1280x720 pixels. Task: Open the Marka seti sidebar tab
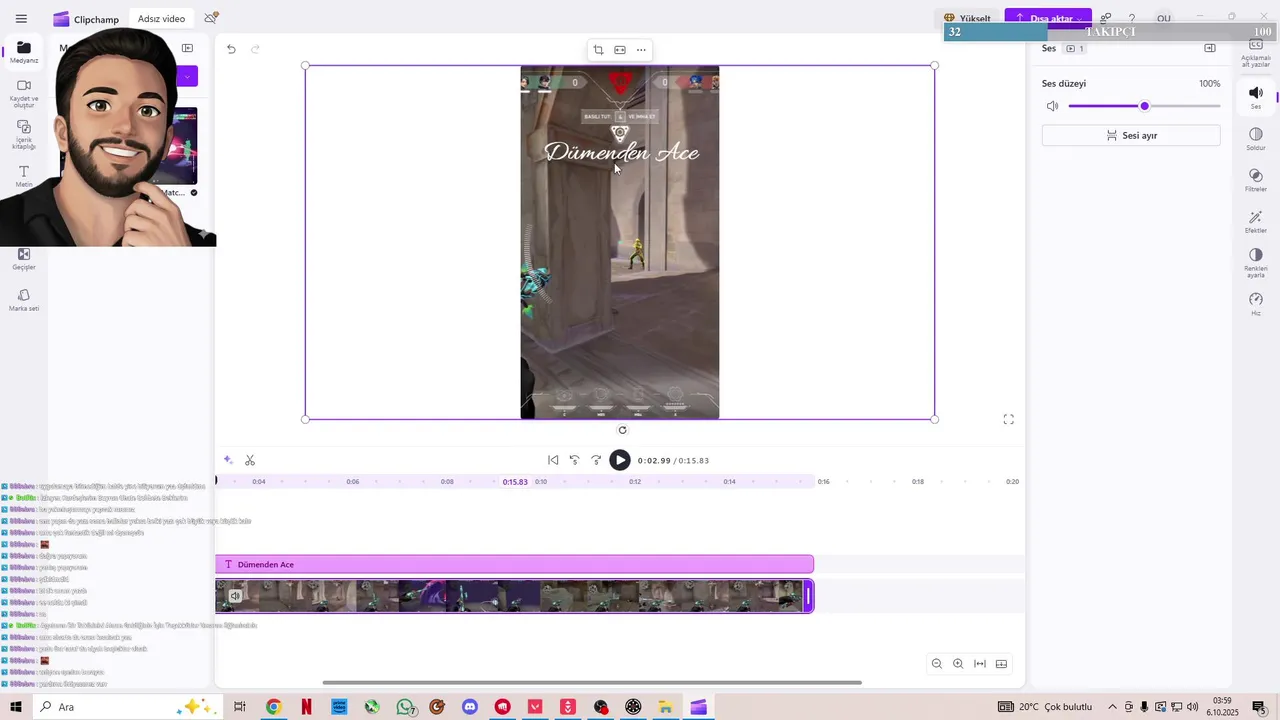(x=24, y=300)
